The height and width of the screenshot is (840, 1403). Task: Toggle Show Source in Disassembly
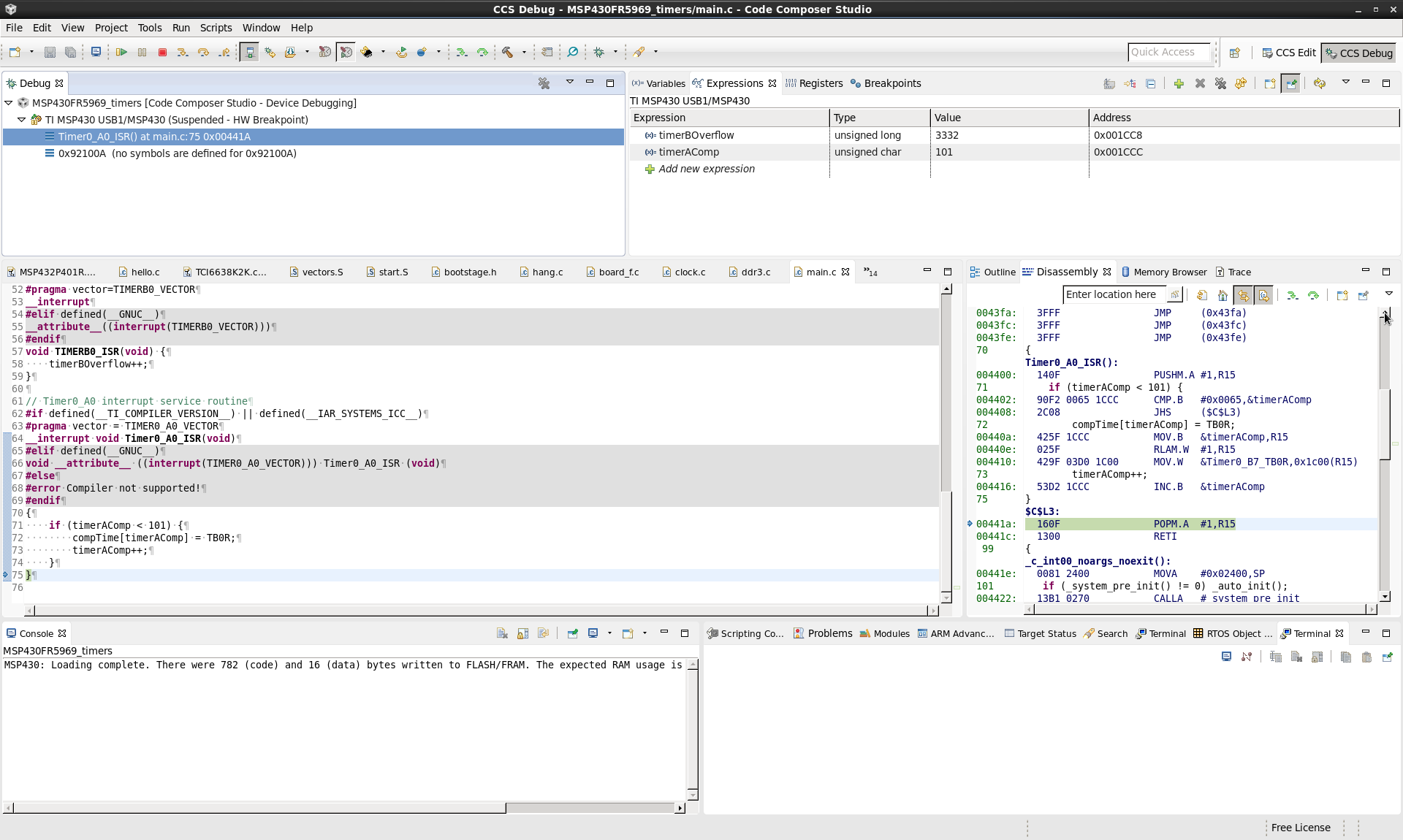[1263, 295]
